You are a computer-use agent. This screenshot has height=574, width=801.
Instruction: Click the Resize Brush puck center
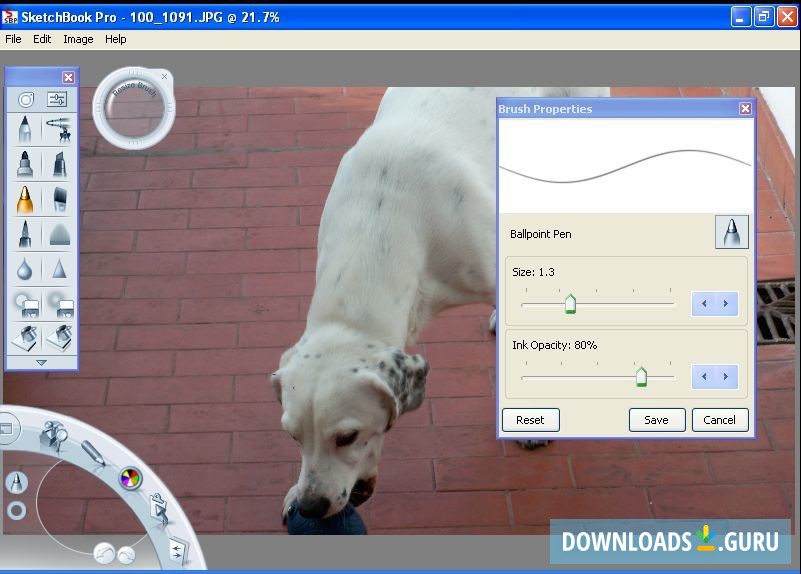[x=134, y=107]
